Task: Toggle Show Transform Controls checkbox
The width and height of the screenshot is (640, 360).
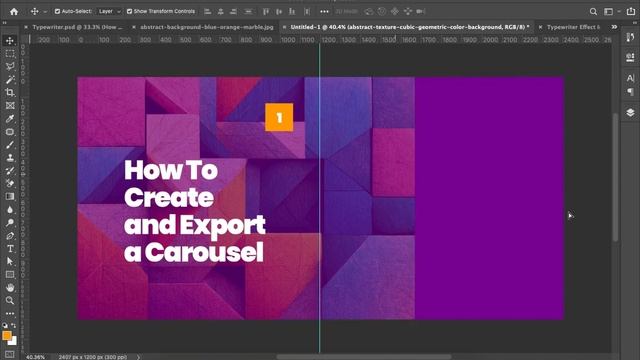Action: pos(129,11)
